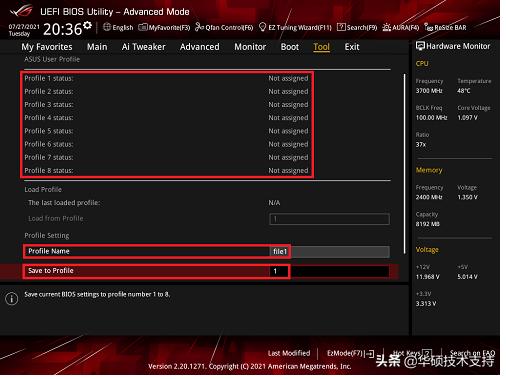Click the ASUS User Profile heading
The image size is (506, 379).
52,59
